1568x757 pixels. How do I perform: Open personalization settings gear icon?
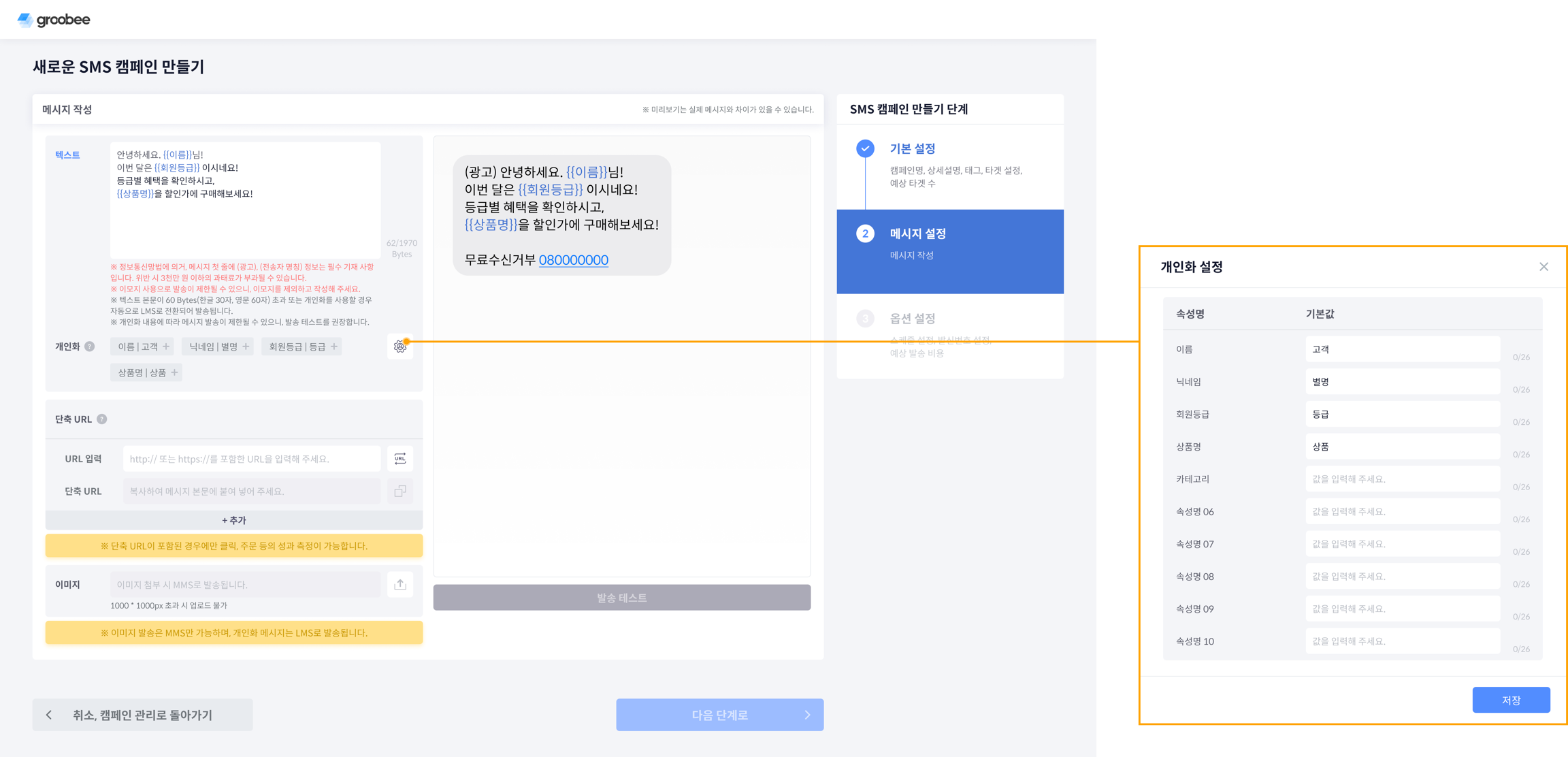click(x=399, y=347)
